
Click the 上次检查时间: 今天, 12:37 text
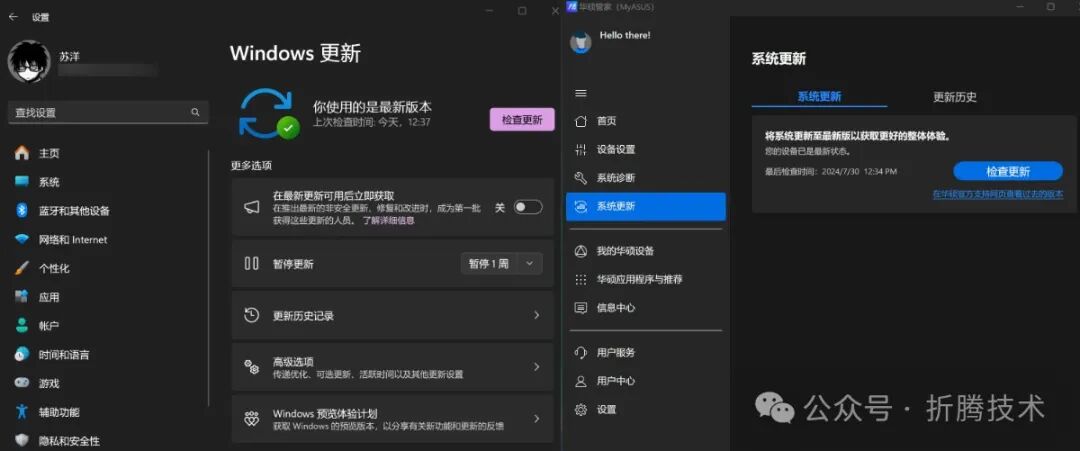coord(371,122)
